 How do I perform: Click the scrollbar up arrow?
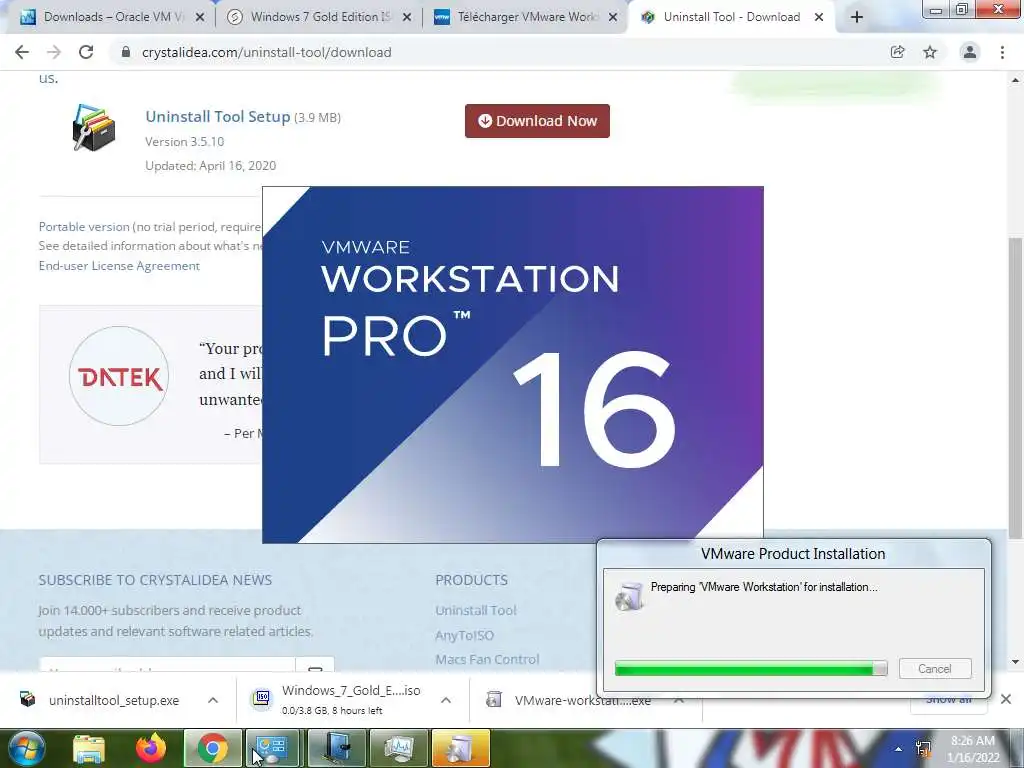1016,80
